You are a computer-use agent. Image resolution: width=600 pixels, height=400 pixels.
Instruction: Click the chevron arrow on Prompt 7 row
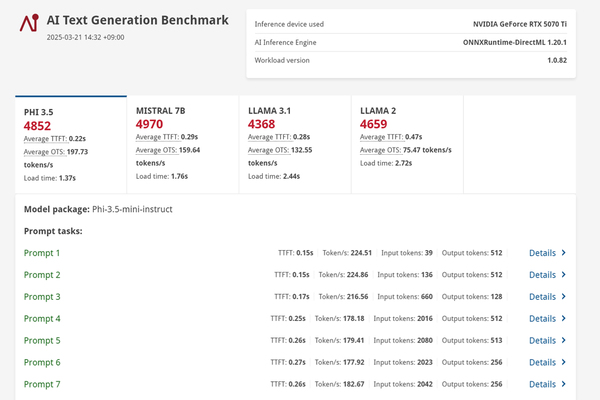[564, 384]
